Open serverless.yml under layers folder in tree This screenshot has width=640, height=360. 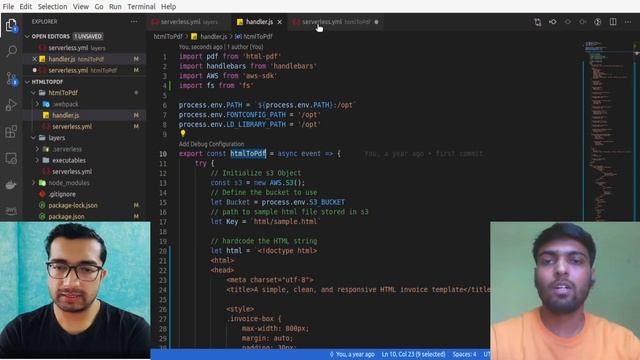(x=84, y=172)
